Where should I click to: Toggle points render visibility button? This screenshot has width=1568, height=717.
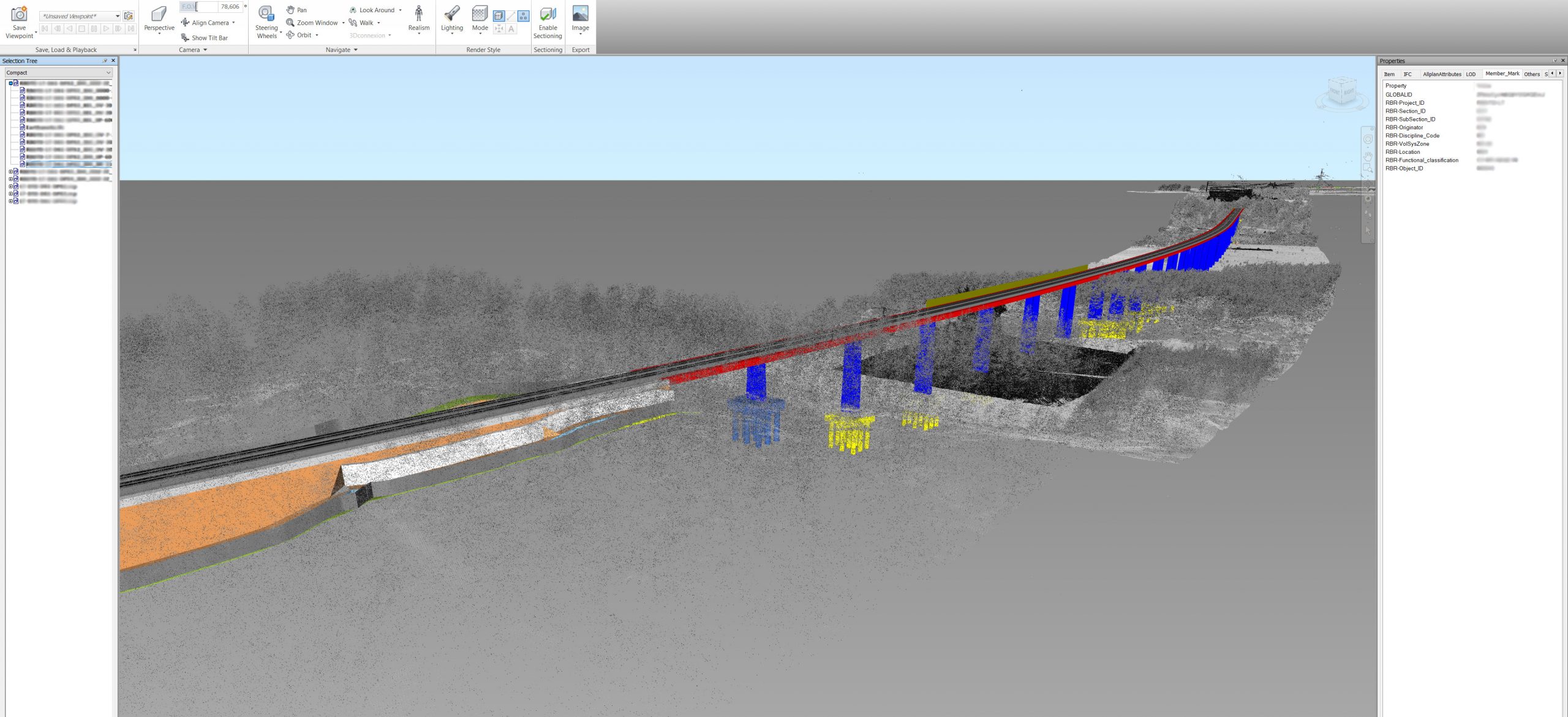coord(523,16)
